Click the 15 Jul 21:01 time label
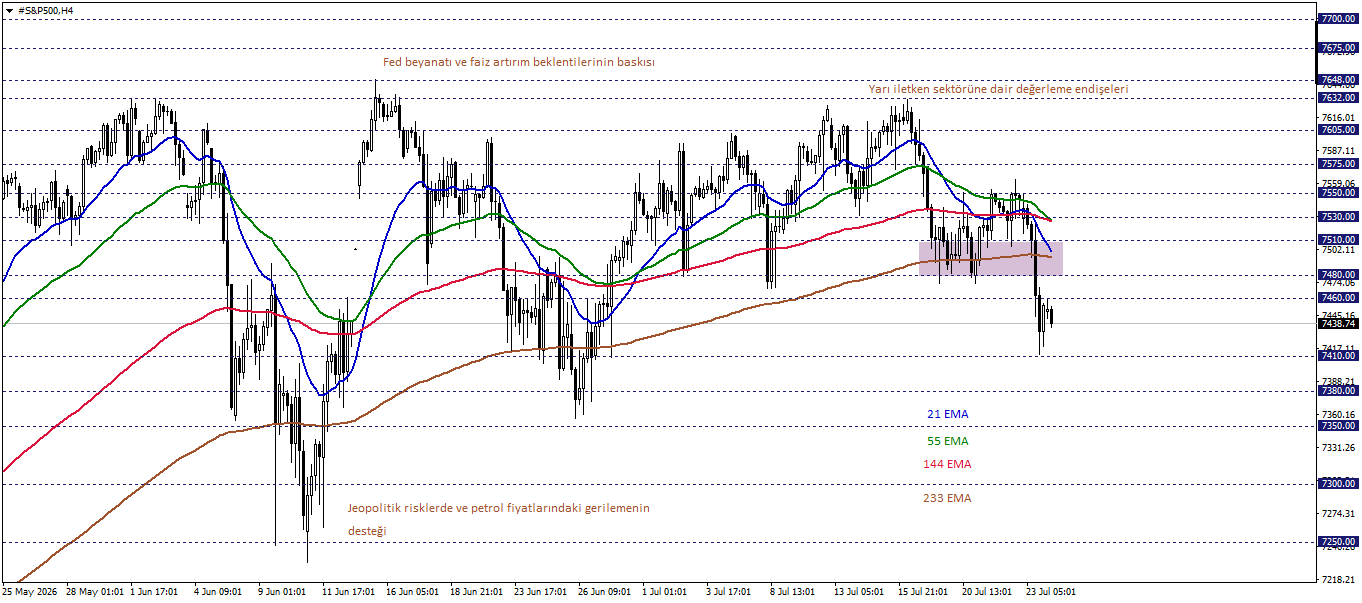1362x603 pixels. pos(924,592)
